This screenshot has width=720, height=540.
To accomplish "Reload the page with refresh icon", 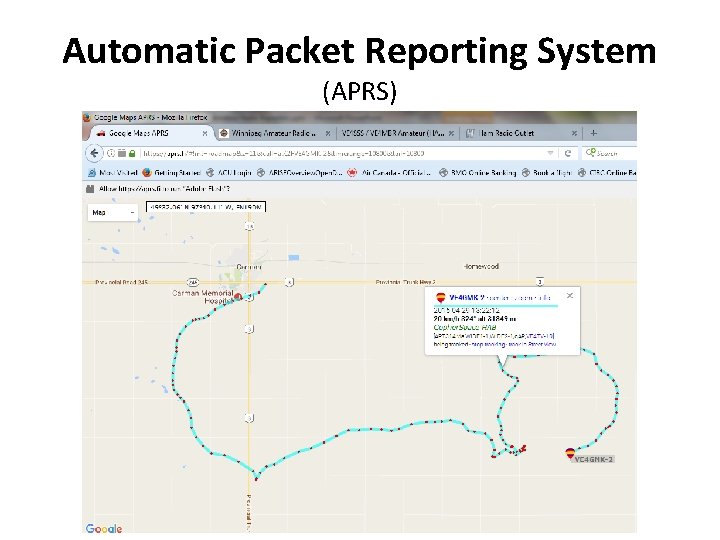I will [568, 153].
